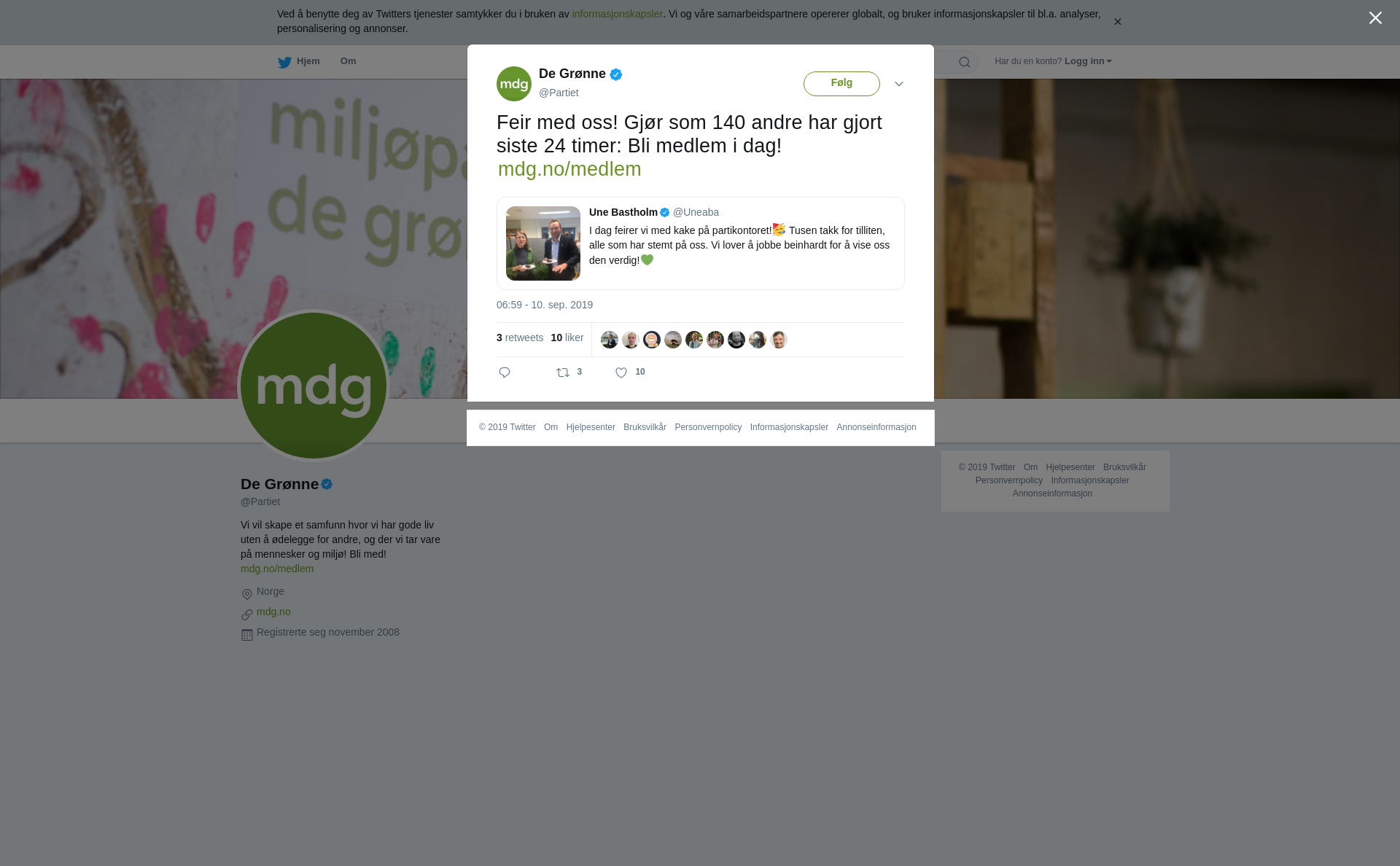1400x866 pixels.
Task: Click the retweet icon under the tweet
Action: pos(563,372)
